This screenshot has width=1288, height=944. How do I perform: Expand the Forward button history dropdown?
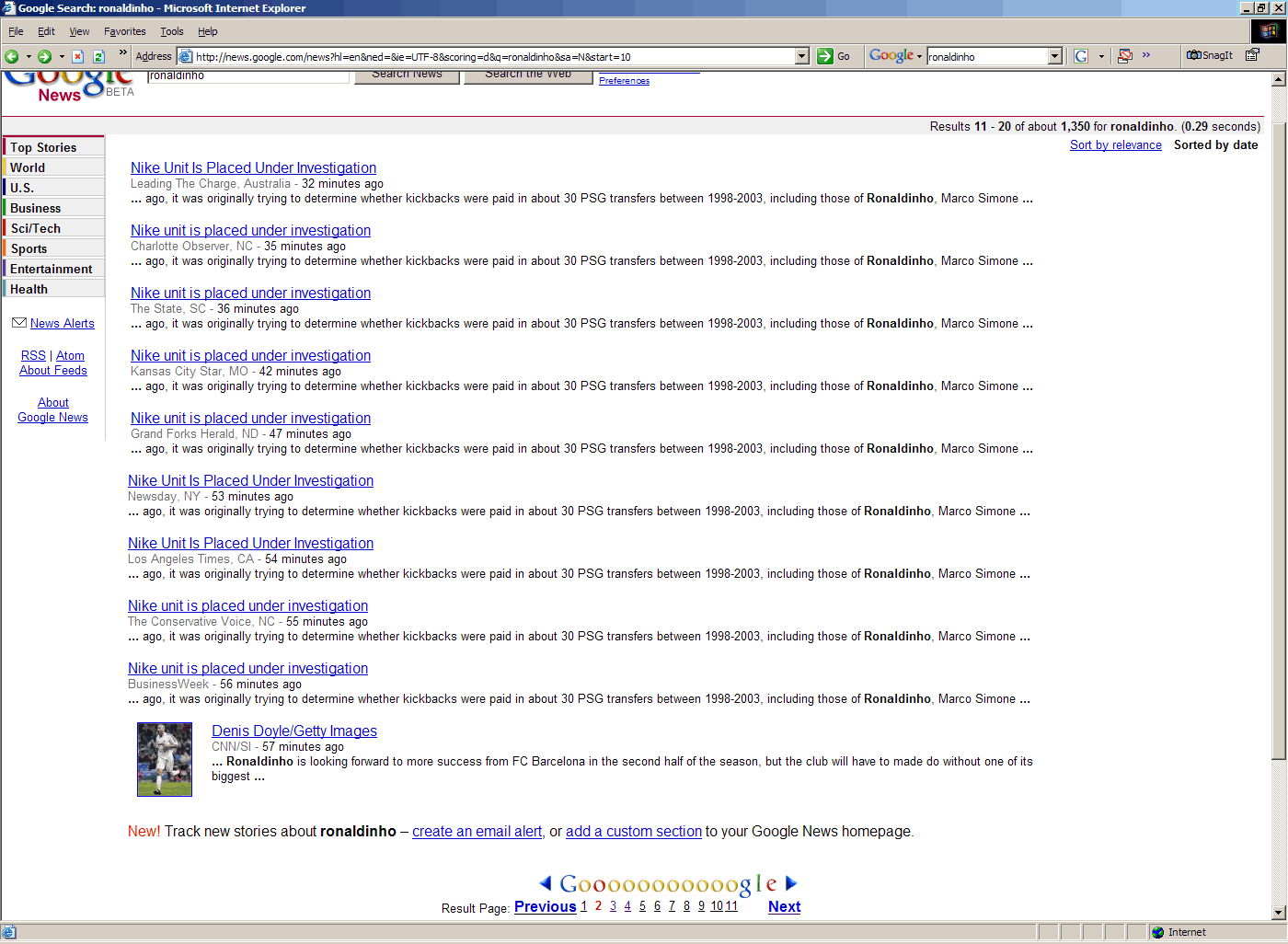[62, 56]
